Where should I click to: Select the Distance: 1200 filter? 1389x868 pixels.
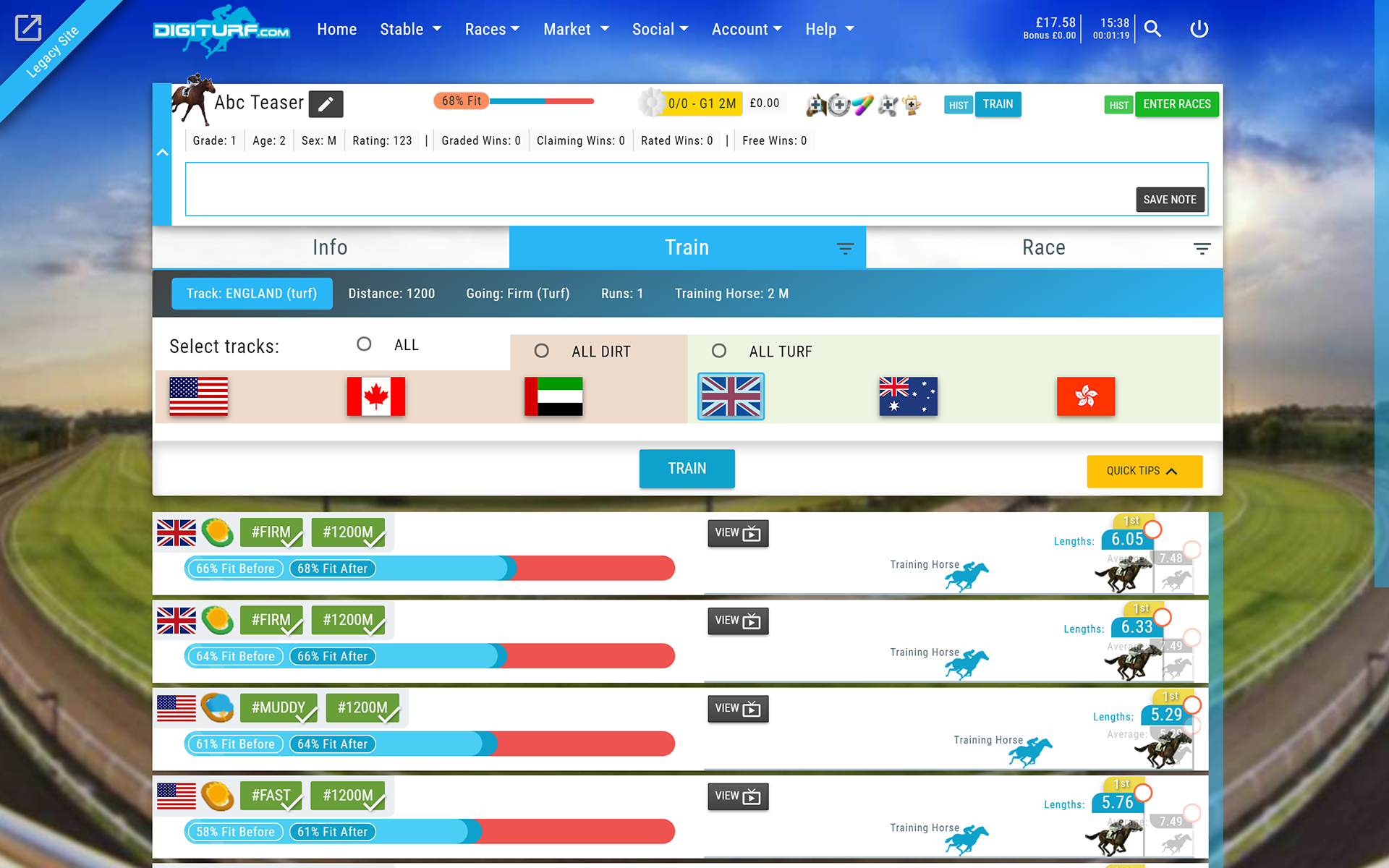[x=391, y=294]
